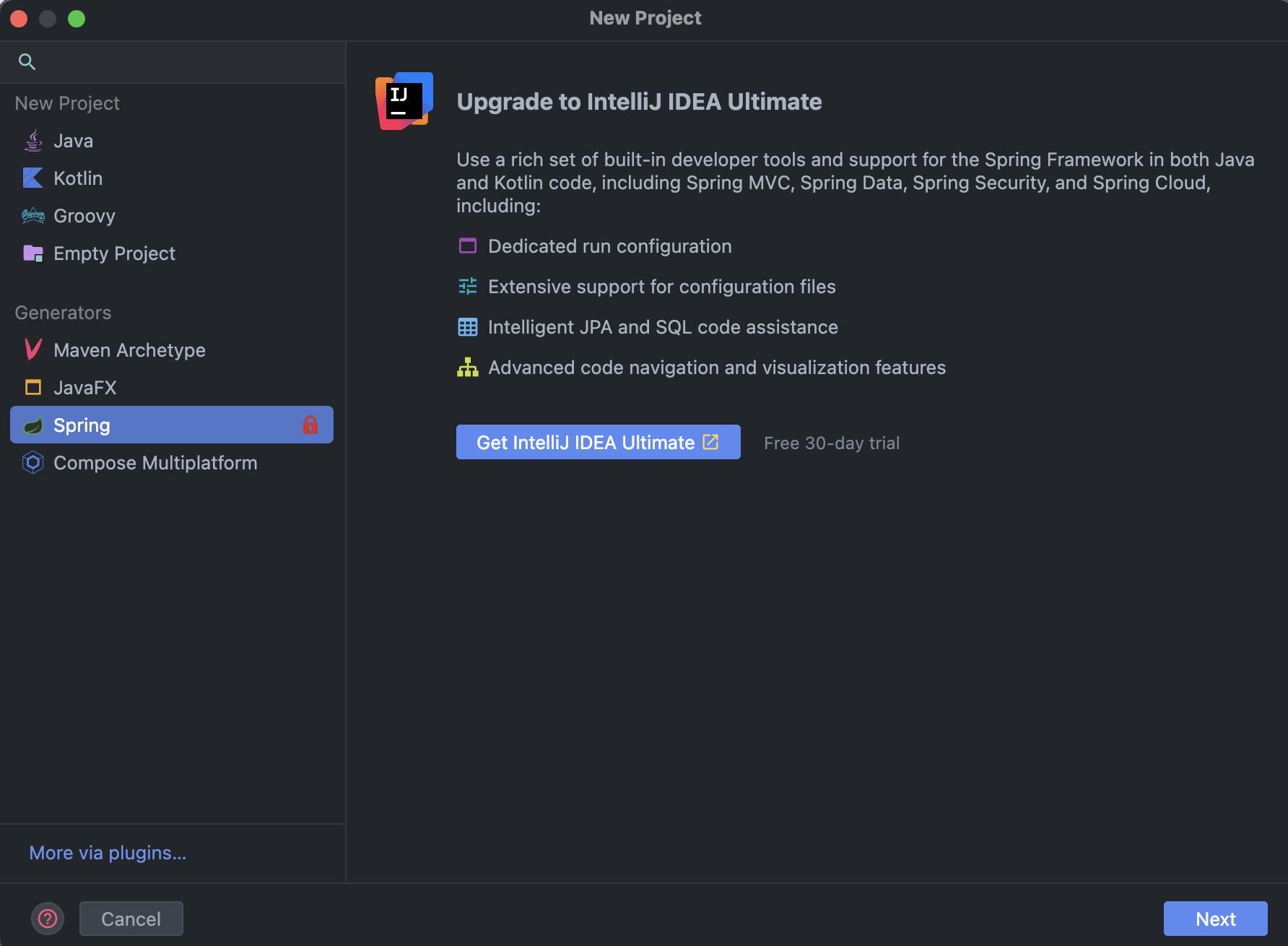Image resolution: width=1288 pixels, height=946 pixels.
Task: Select the Spring generator row
Action: (172, 425)
